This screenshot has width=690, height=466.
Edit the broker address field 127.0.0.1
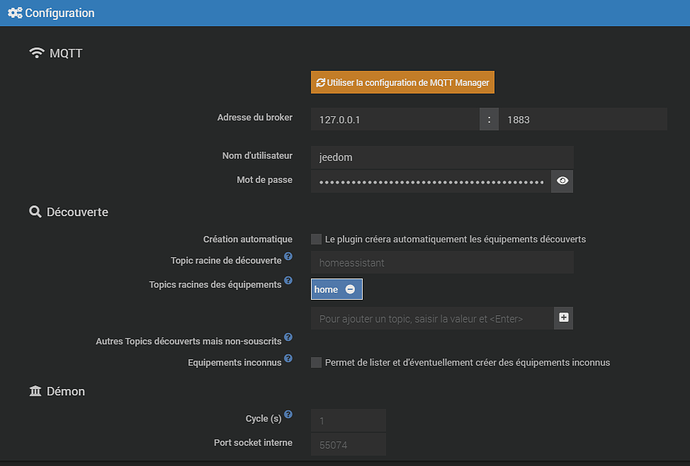394,119
